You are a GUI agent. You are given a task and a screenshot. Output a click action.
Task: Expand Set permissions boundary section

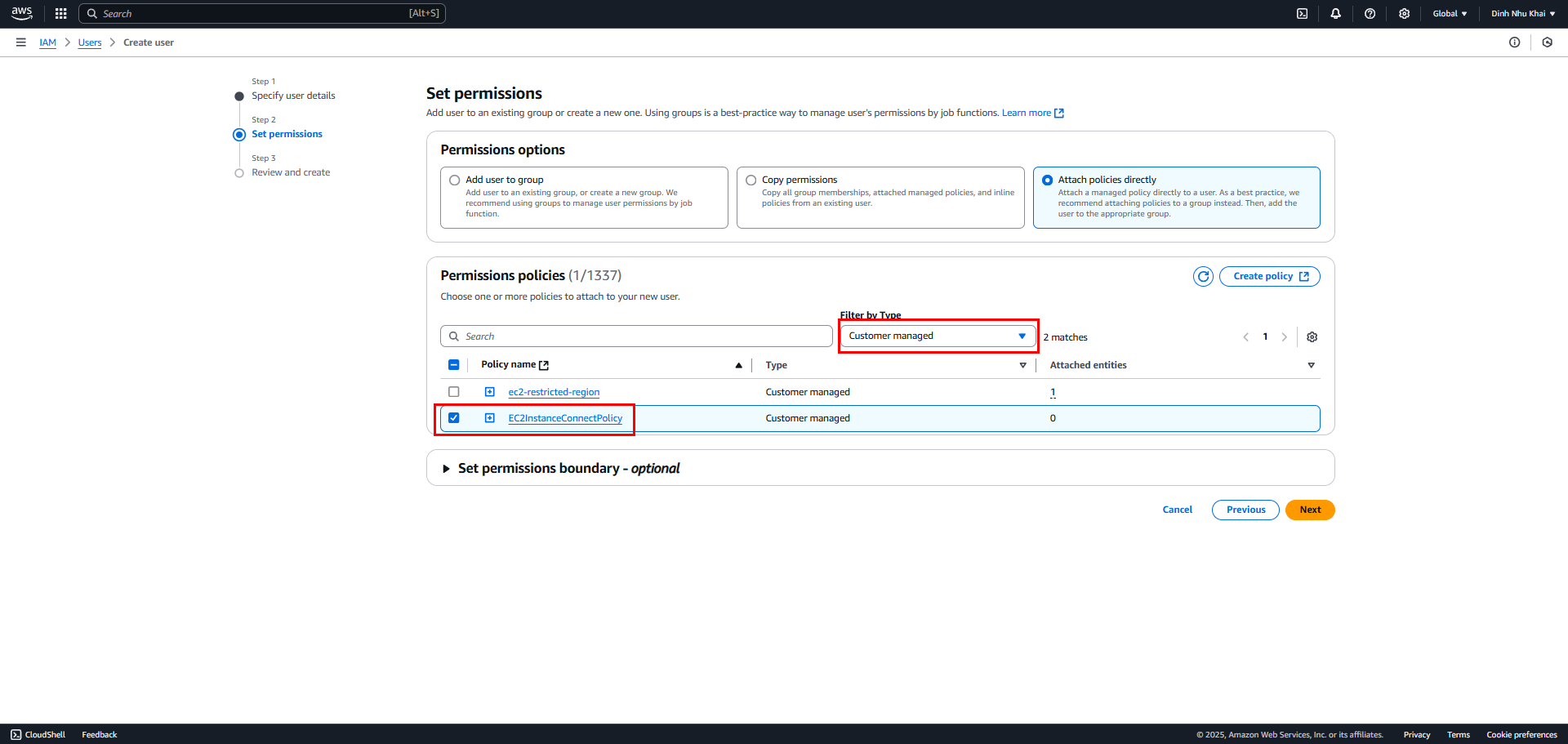[x=446, y=469]
